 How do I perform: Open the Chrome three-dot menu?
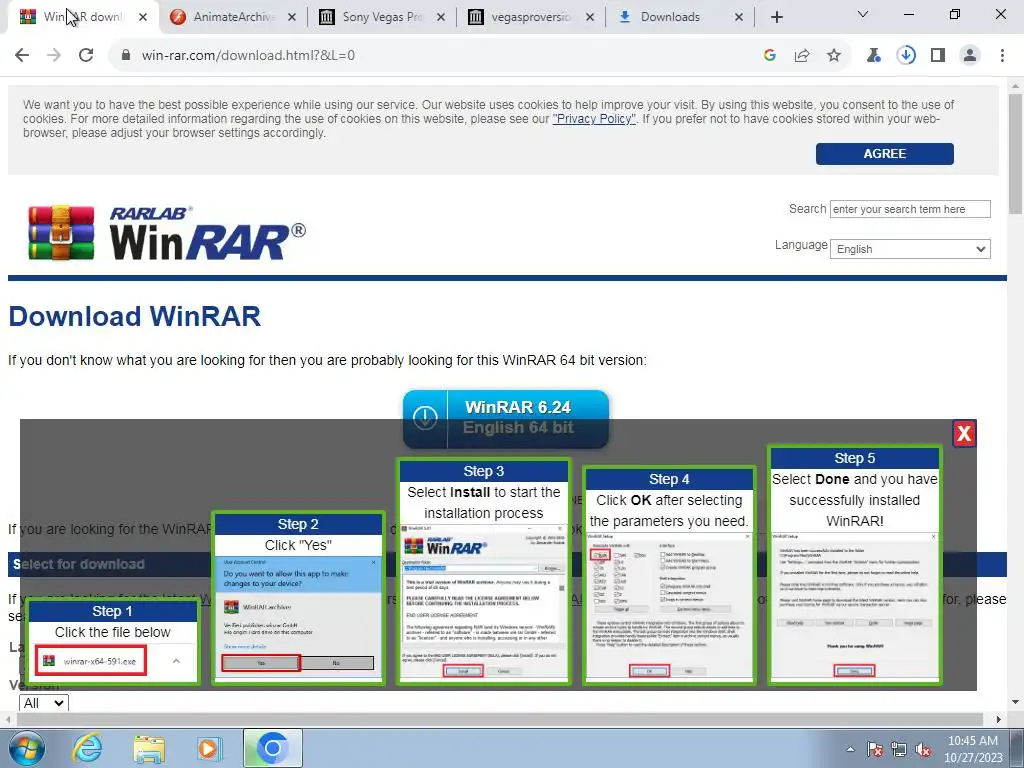(1002, 56)
